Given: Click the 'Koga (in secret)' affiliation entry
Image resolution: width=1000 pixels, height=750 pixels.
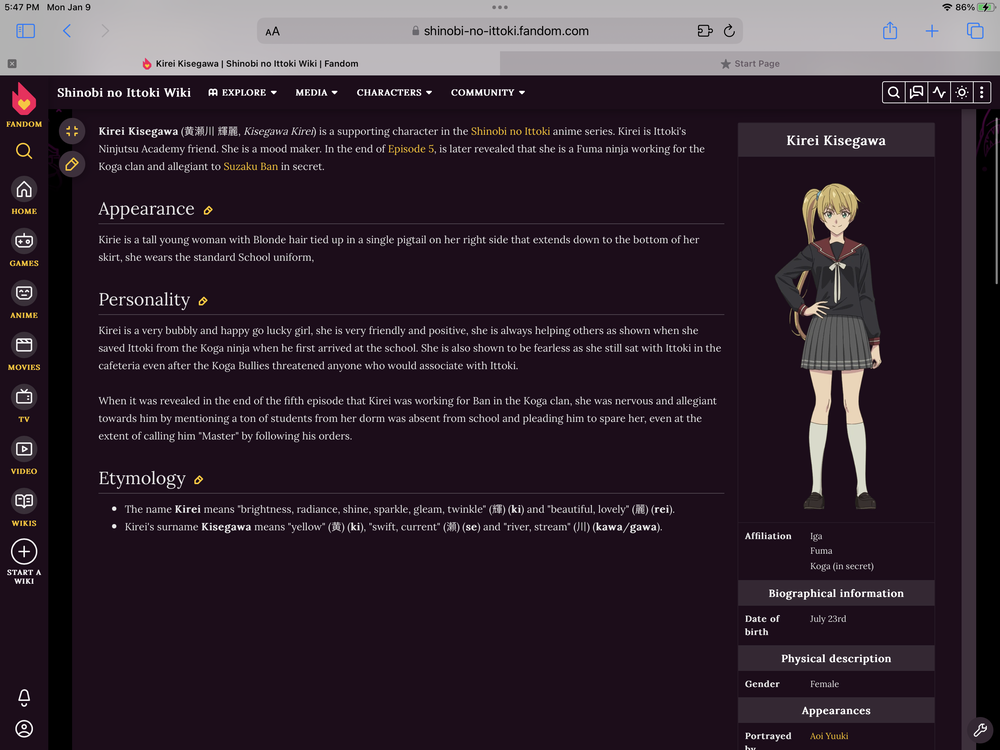Looking at the screenshot, I should [842, 566].
